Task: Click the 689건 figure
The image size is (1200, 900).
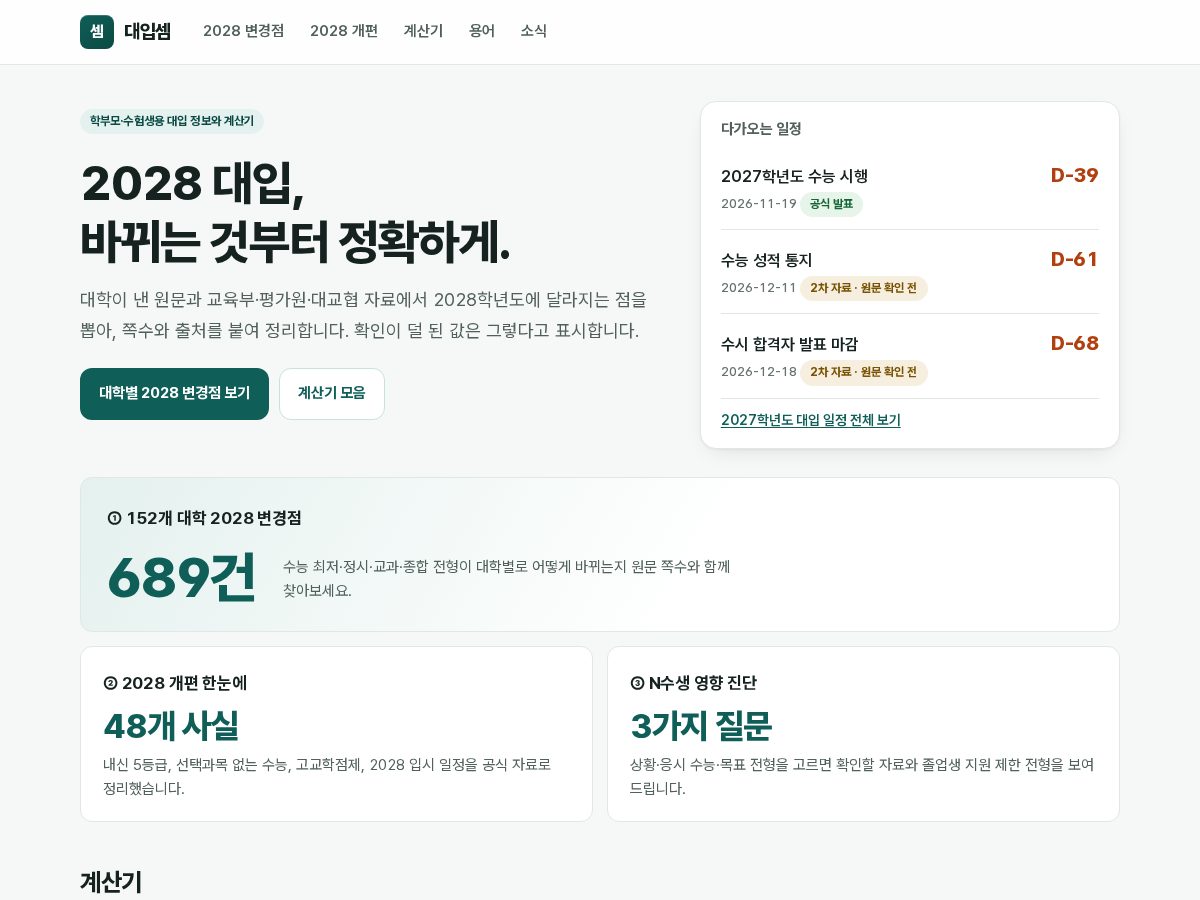Action: [x=182, y=578]
